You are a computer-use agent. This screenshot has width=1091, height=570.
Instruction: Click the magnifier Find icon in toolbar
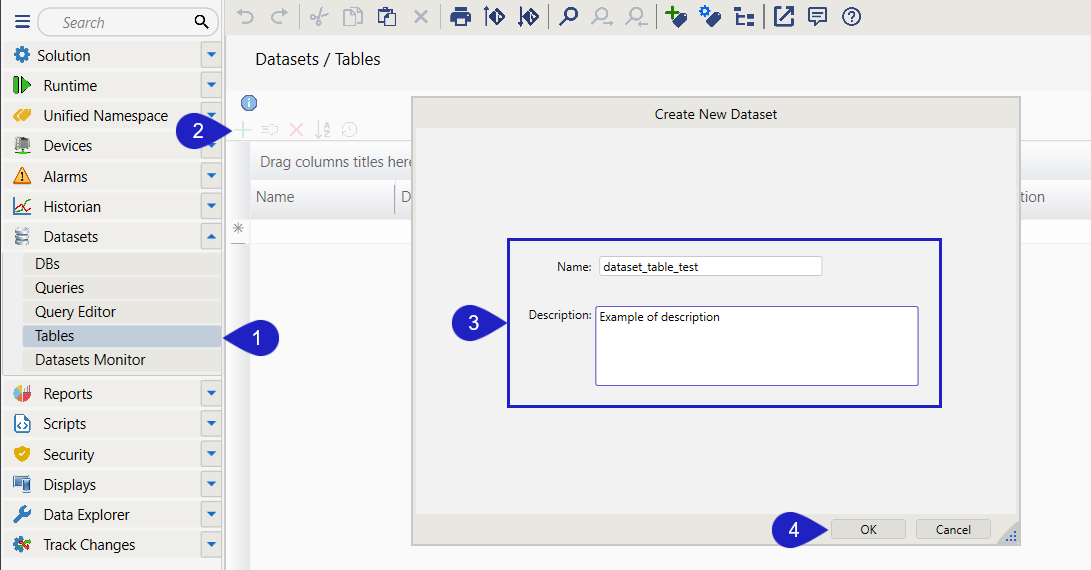[x=568, y=16]
